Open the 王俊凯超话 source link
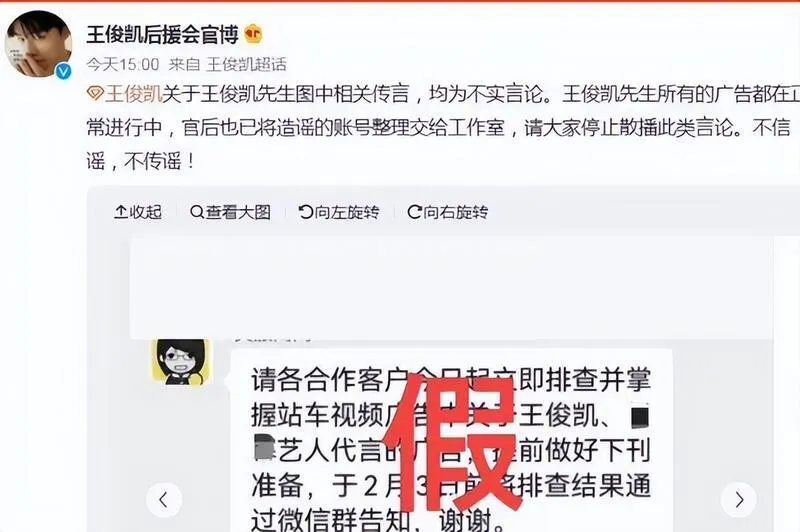The height and width of the screenshot is (532, 800). (246, 64)
